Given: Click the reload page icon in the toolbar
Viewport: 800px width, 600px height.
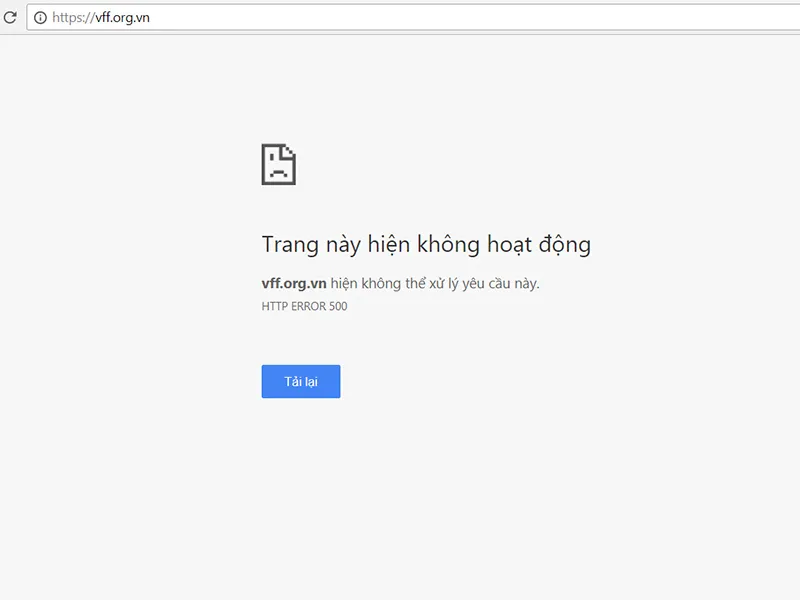Looking at the screenshot, I should pyautogui.click(x=10, y=18).
